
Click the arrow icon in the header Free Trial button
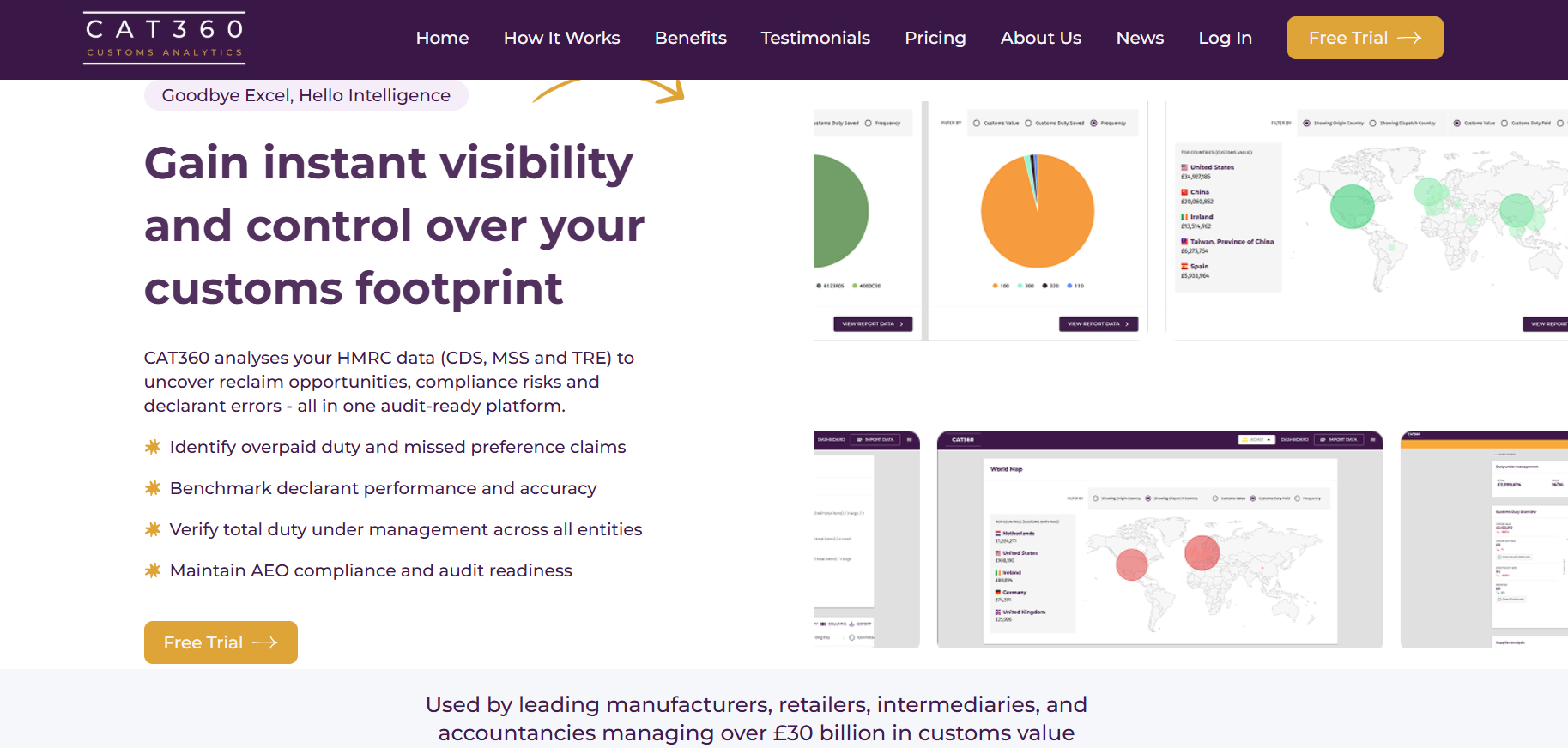pos(1409,38)
